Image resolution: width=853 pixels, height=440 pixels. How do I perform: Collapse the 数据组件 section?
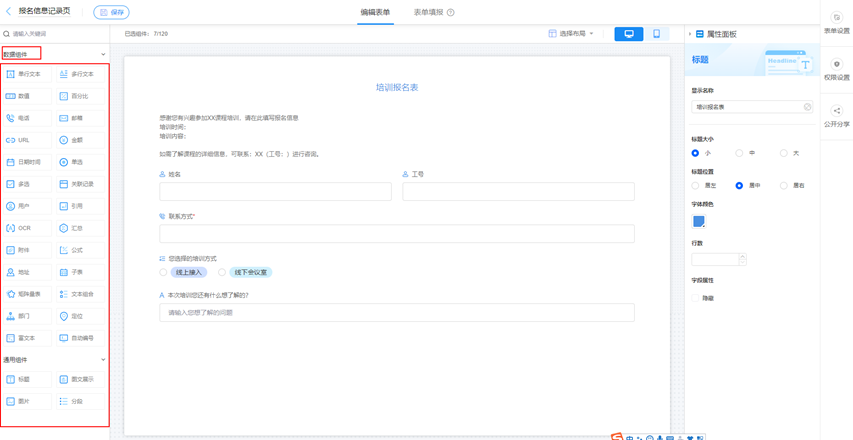(x=103, y=54)
